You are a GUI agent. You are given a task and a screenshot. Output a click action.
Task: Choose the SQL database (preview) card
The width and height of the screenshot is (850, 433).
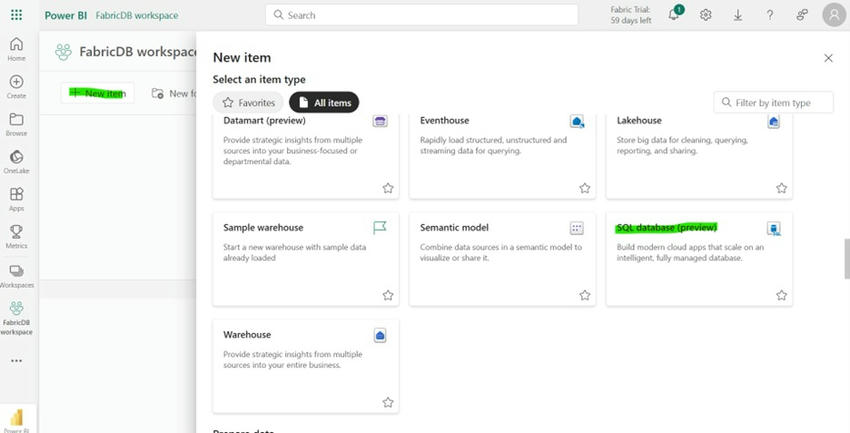coord(699,259)
